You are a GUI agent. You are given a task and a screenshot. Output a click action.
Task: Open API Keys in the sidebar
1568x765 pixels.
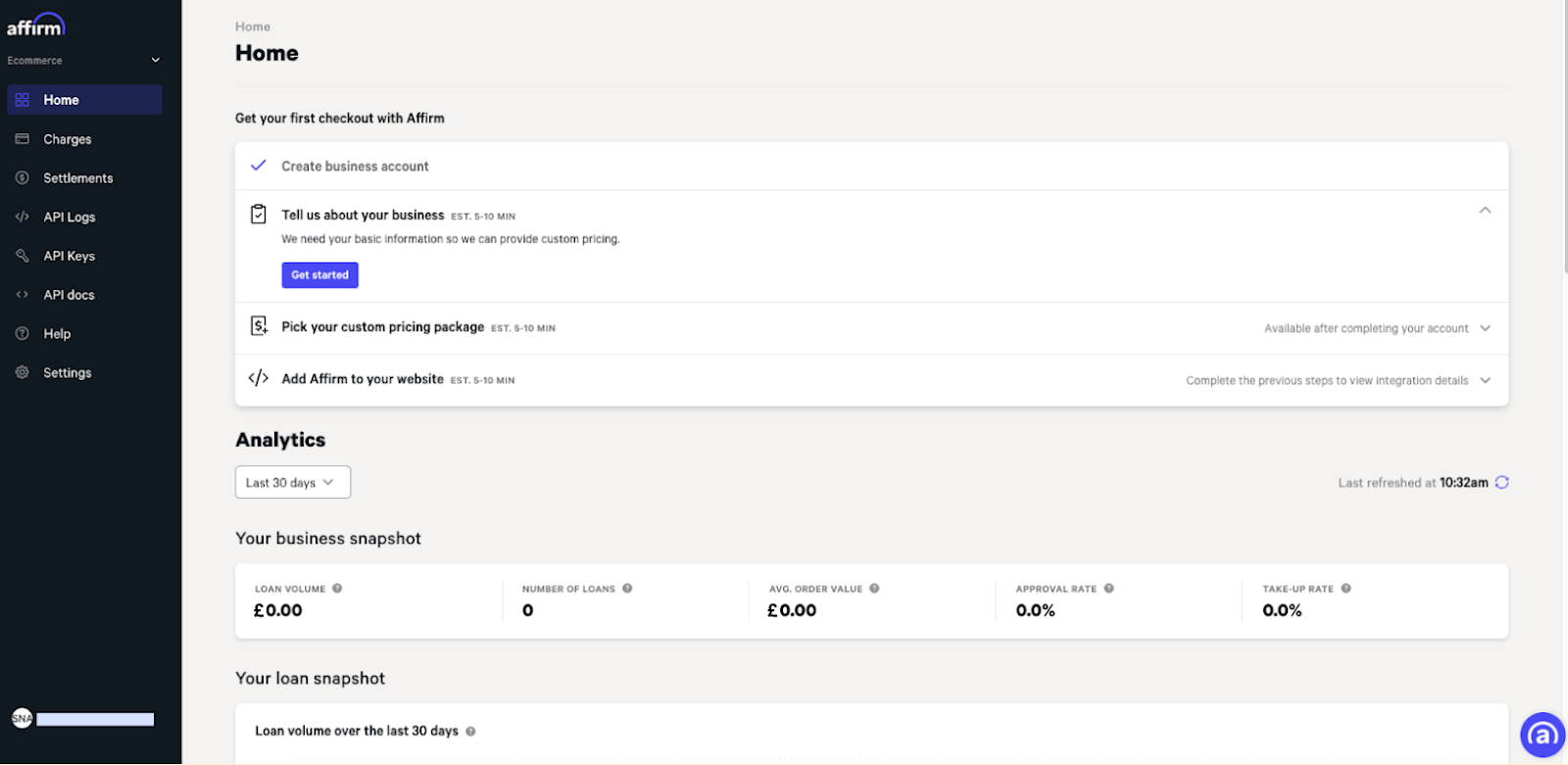click(x=84, y=256)
